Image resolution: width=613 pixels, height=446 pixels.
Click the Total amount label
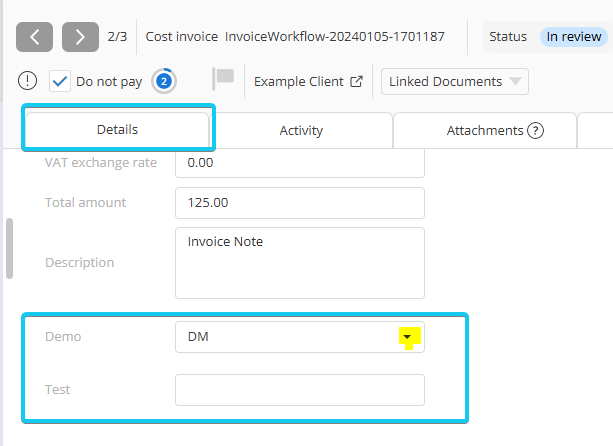[86, 202]
